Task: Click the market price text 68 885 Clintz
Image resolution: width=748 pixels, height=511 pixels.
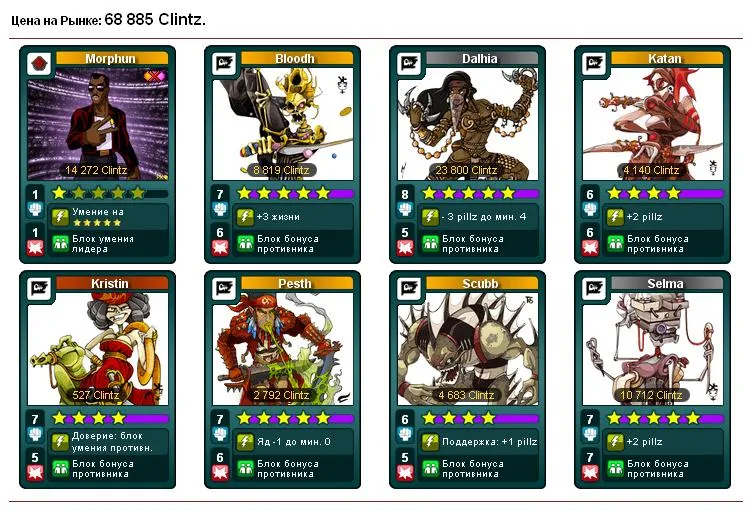Action: pos(155,20)
